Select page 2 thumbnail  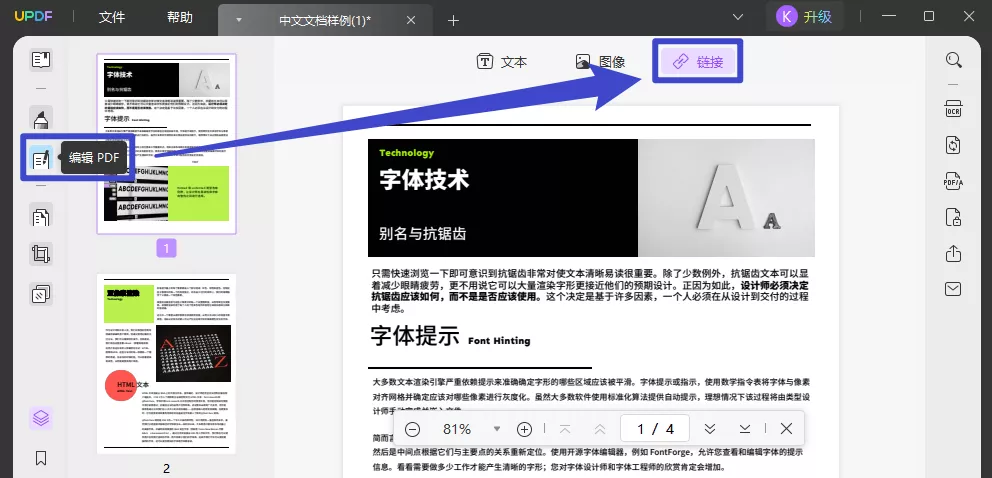point(166,364)
